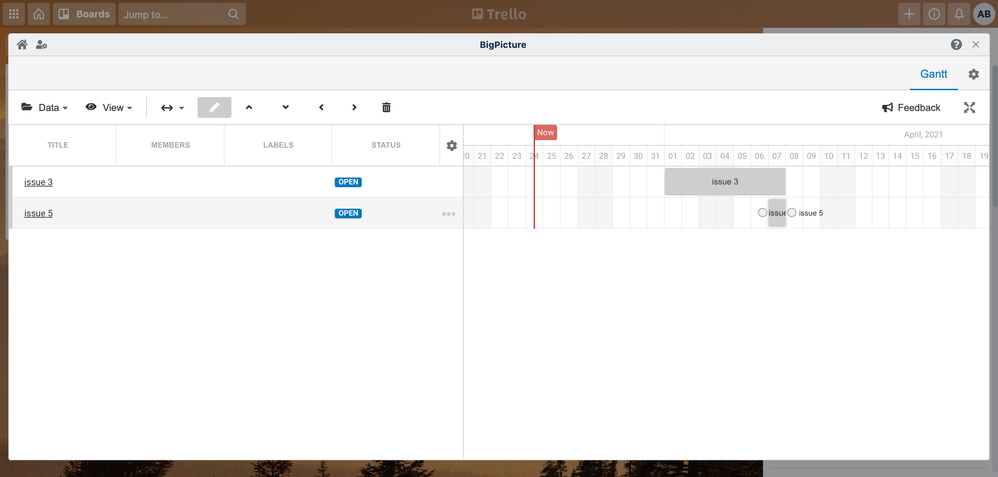Open the Feedback button
The height and width of the screenshot is (477, 998).
point(911,108)
